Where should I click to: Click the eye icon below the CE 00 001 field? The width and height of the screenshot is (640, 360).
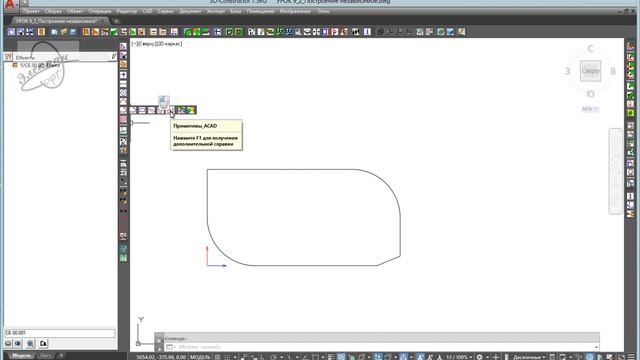tap(18, 344)
